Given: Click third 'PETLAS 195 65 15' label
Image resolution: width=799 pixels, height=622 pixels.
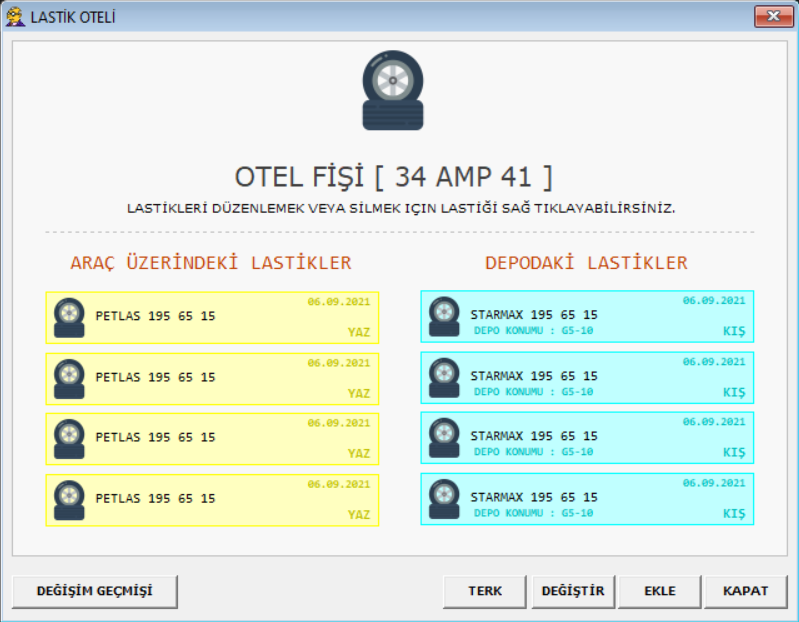Looking at the screenshot, I should click(x=155, y=437).
